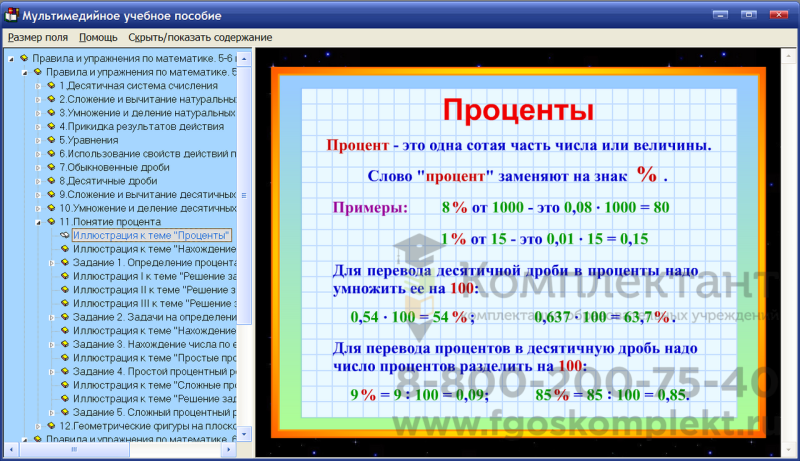Select Иллюстрация к теме "Проценты" item
This screenshot has width=800, height=461.
tap(152, 235)
